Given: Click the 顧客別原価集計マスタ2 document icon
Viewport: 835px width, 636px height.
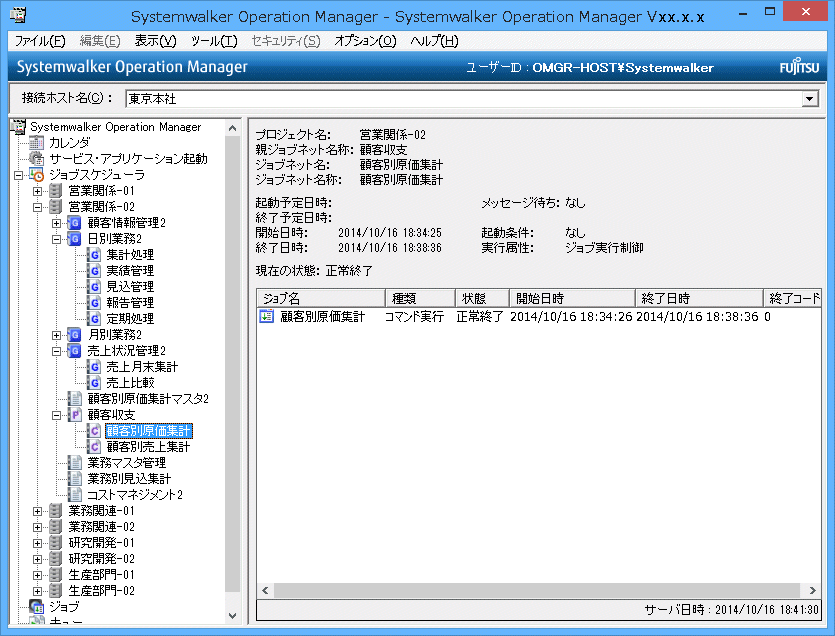Looking at the screenshot, I should pyautogui.click(x=75, y=399).
